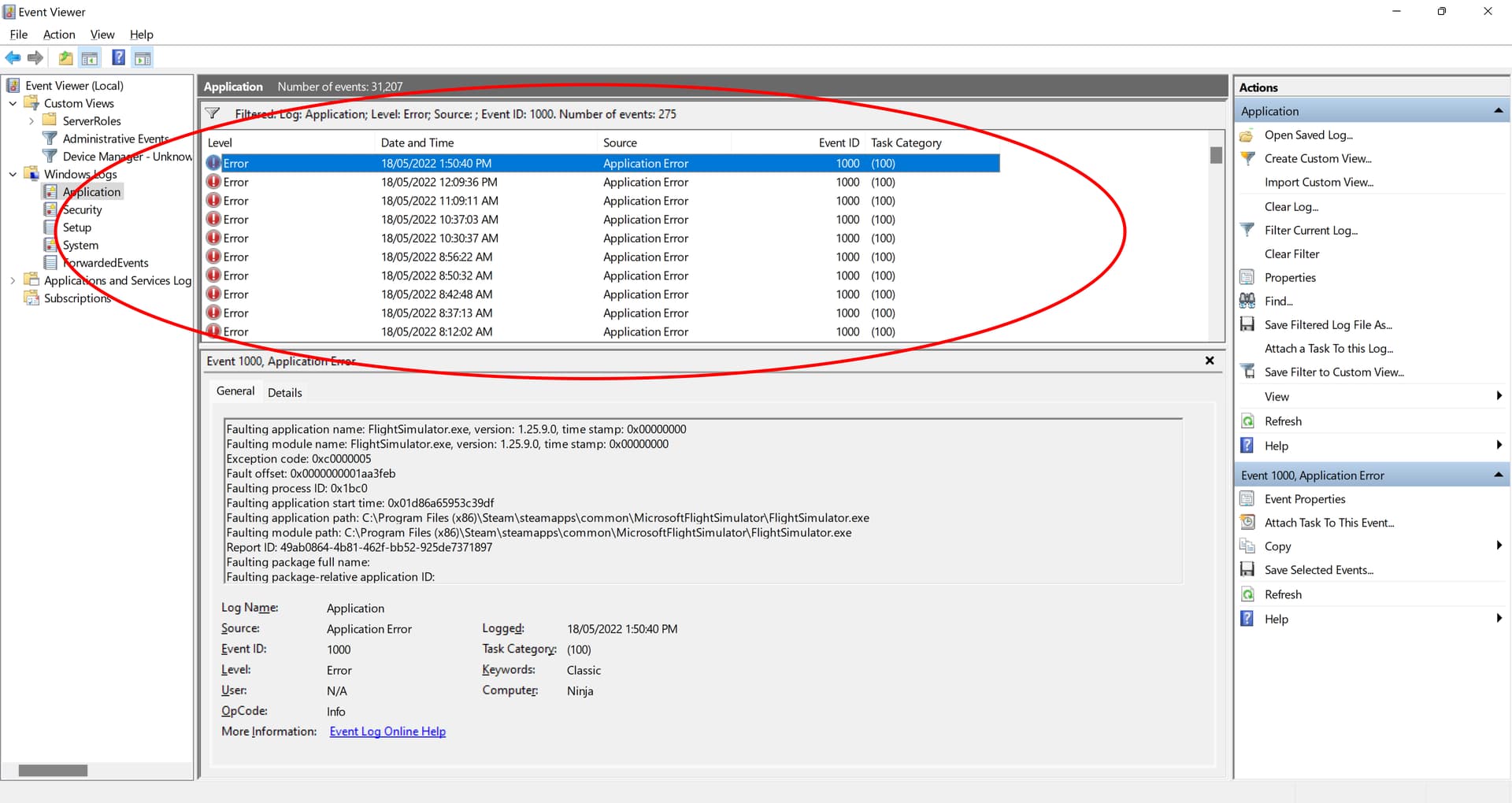Click Clear Log... action

pyautogui.click(x=1291, y=207)
